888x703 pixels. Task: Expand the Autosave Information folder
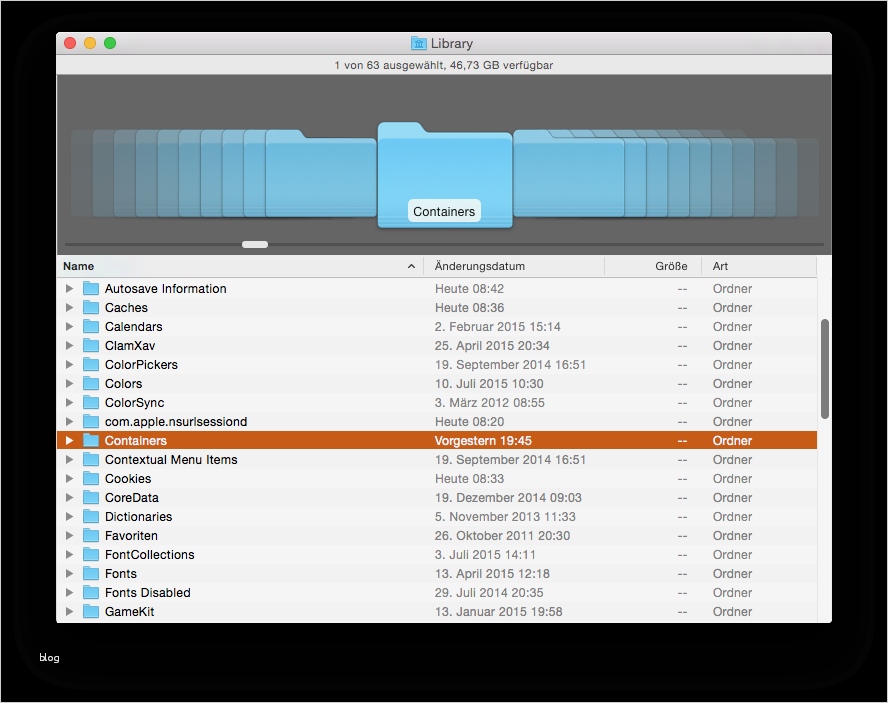coord(69,288)
